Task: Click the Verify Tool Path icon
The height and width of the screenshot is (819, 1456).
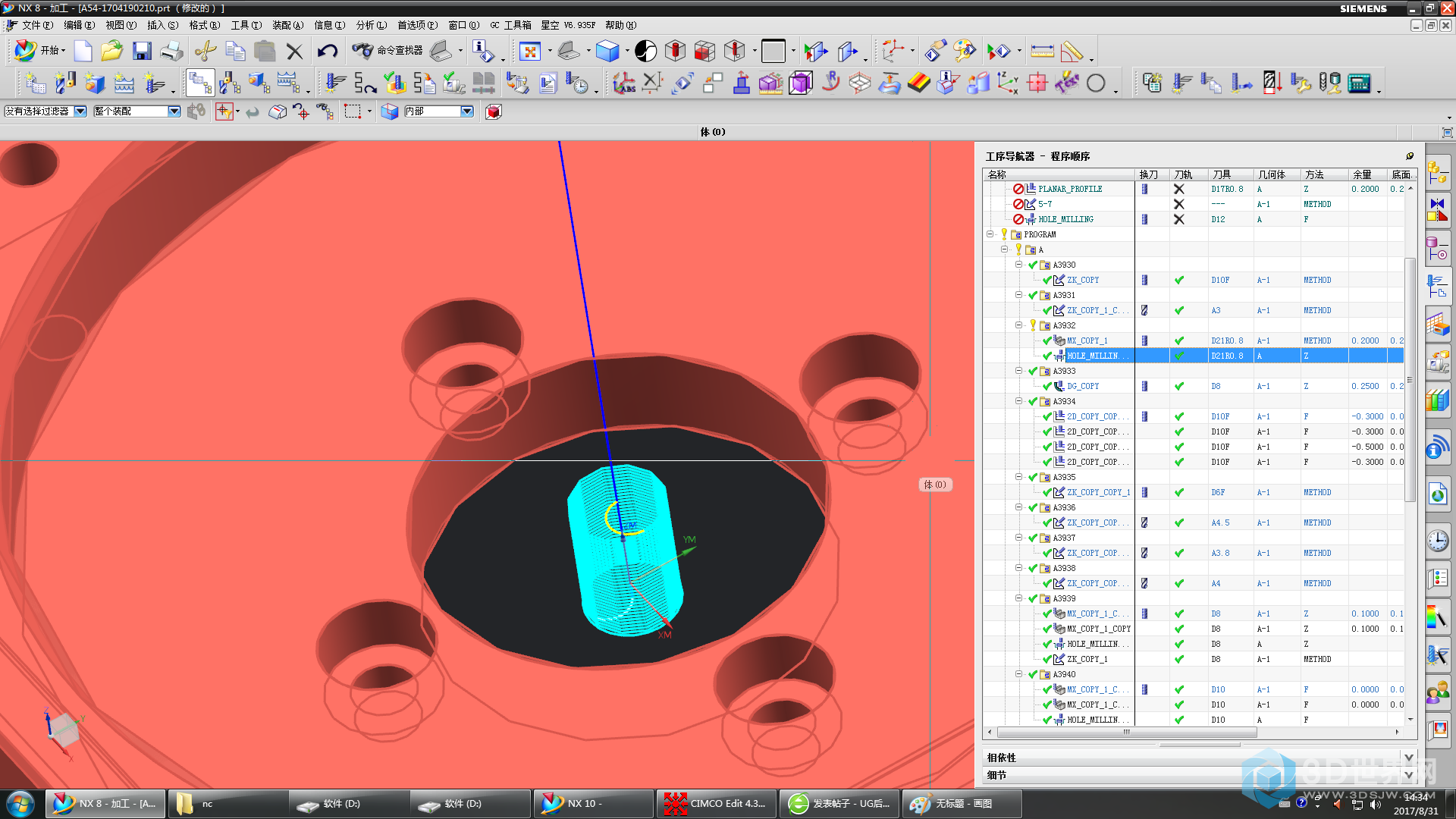Action: coord(394,83)
